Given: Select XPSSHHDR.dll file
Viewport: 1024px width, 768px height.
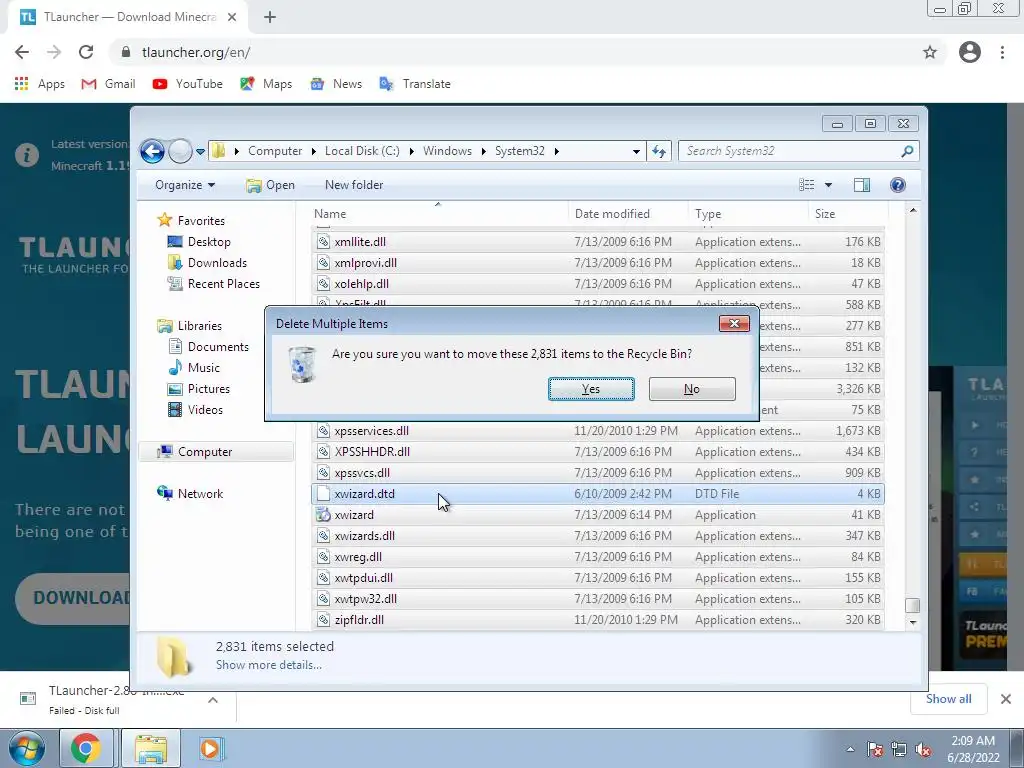Looking at the screenshot, I should pos(598,452).
